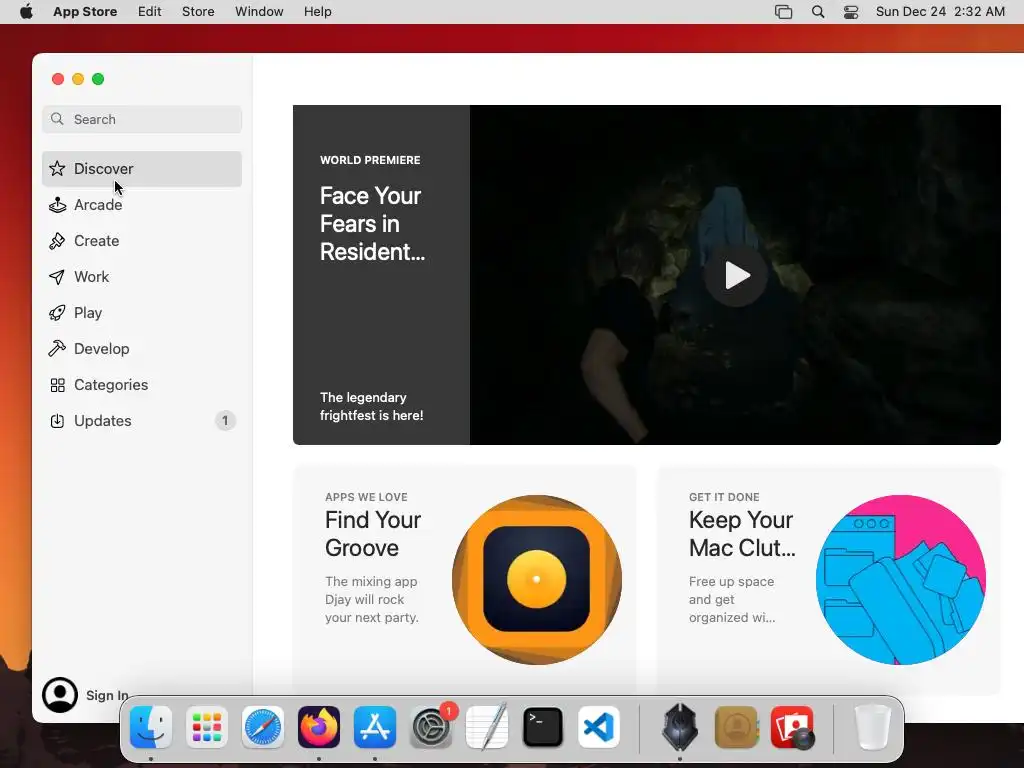Browse the Categories section
This screenshot has height=768, width=1024.
point(142,385)
